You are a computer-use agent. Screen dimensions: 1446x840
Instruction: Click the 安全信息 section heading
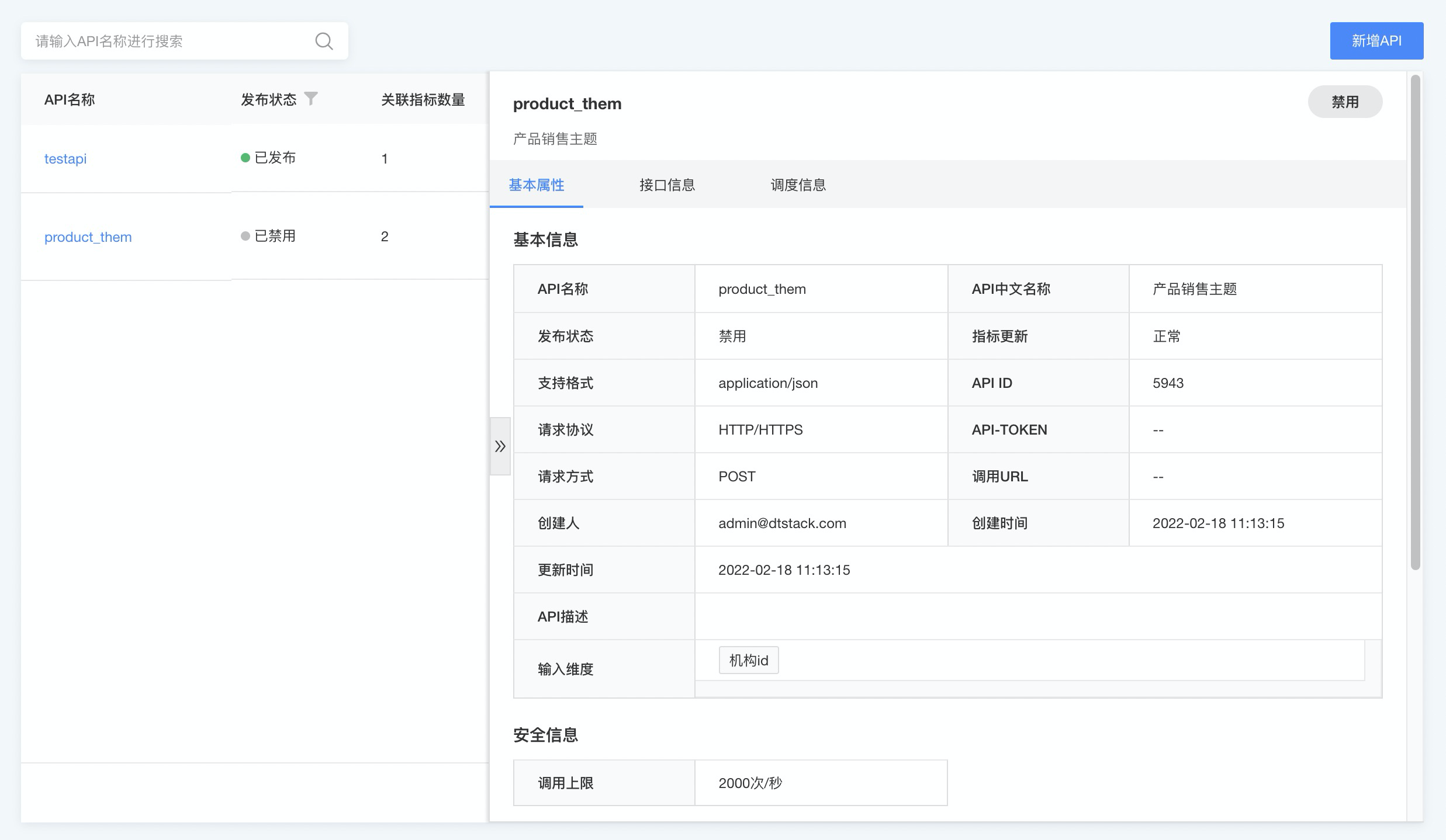tap(545, 735)
